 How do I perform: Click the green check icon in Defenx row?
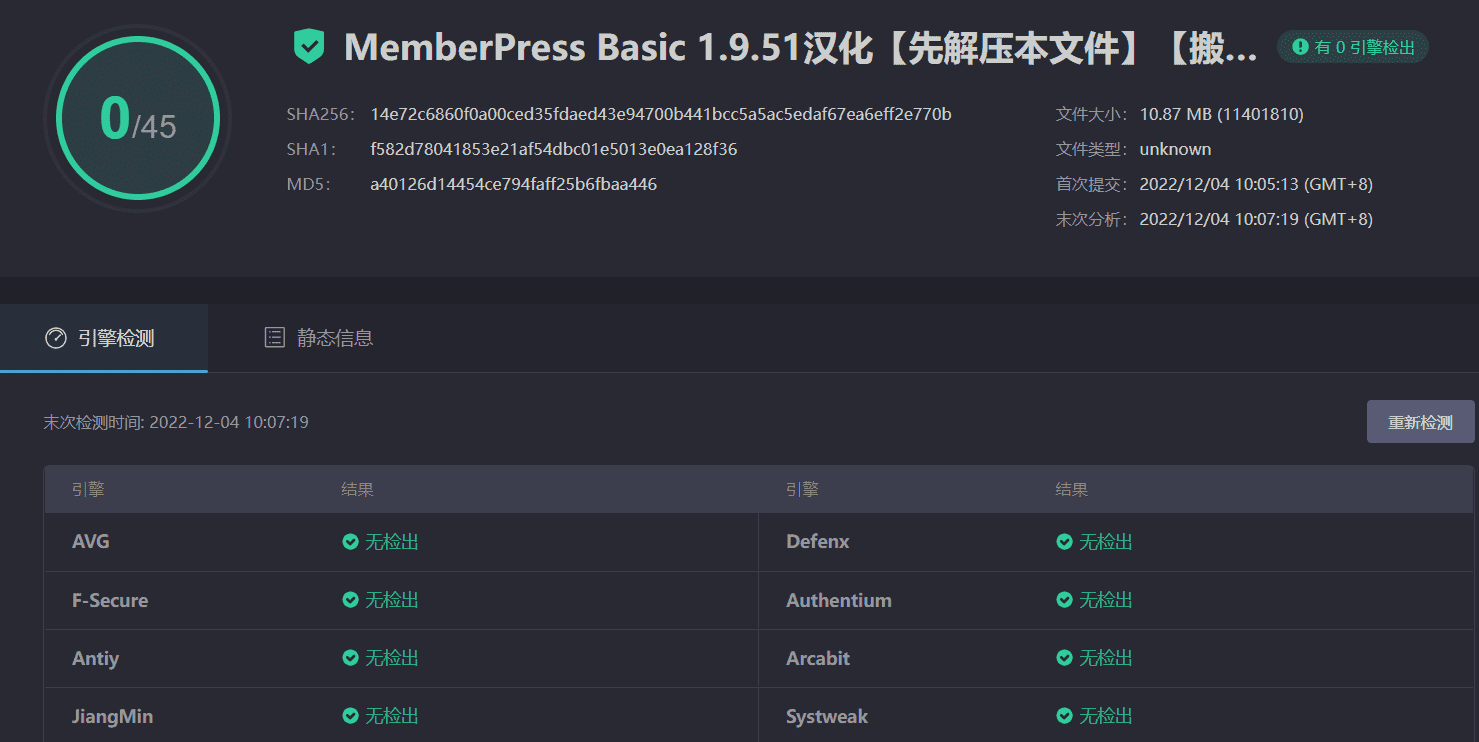click(x=1065, y=542)
